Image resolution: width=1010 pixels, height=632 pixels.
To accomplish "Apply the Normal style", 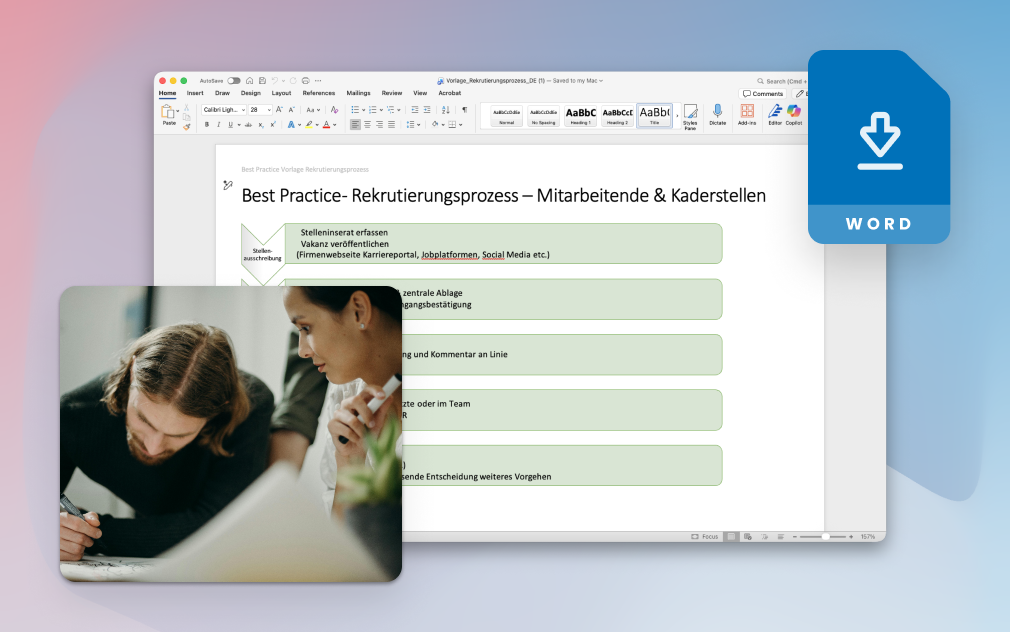I will pos(506,116).
